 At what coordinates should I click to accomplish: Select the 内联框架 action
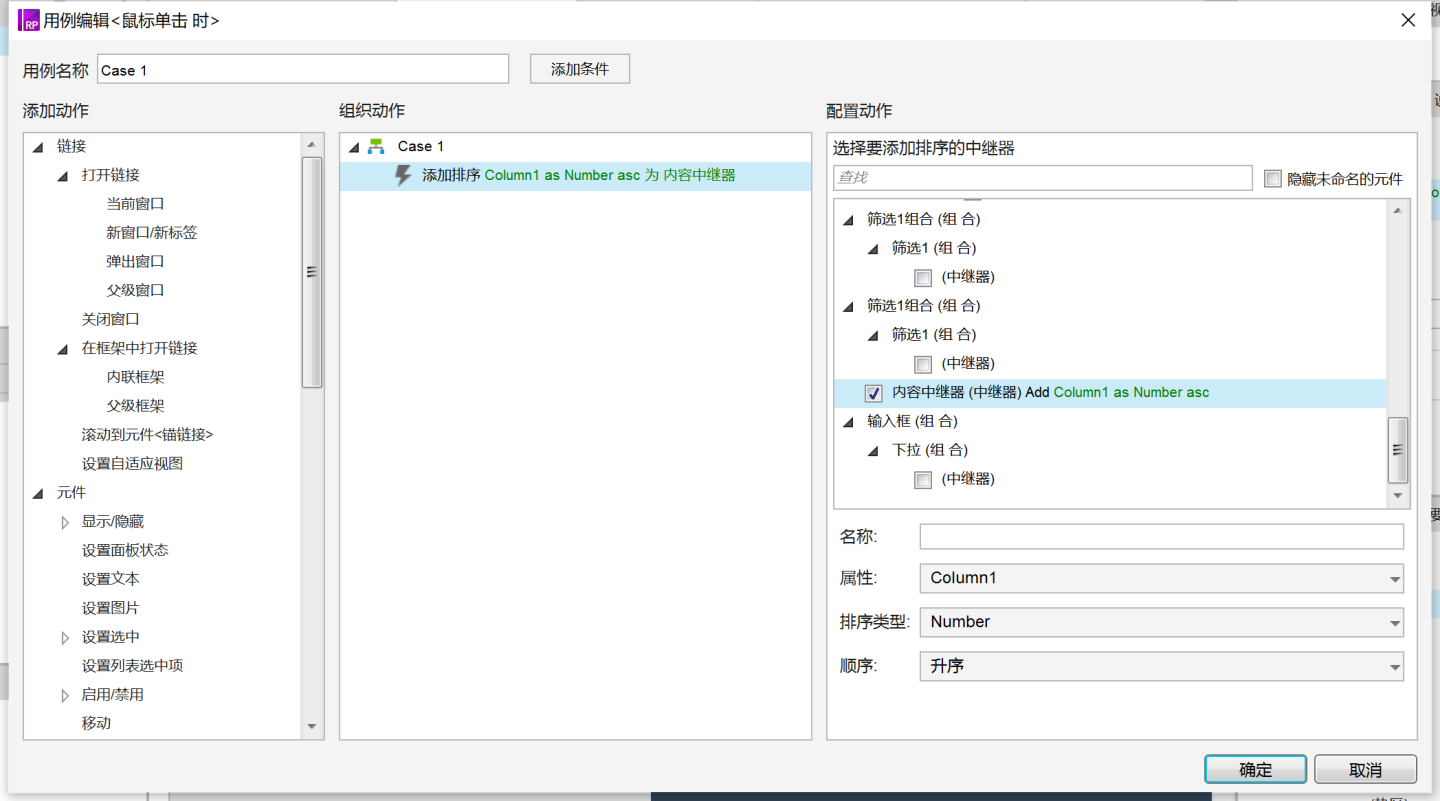[135, 378]
